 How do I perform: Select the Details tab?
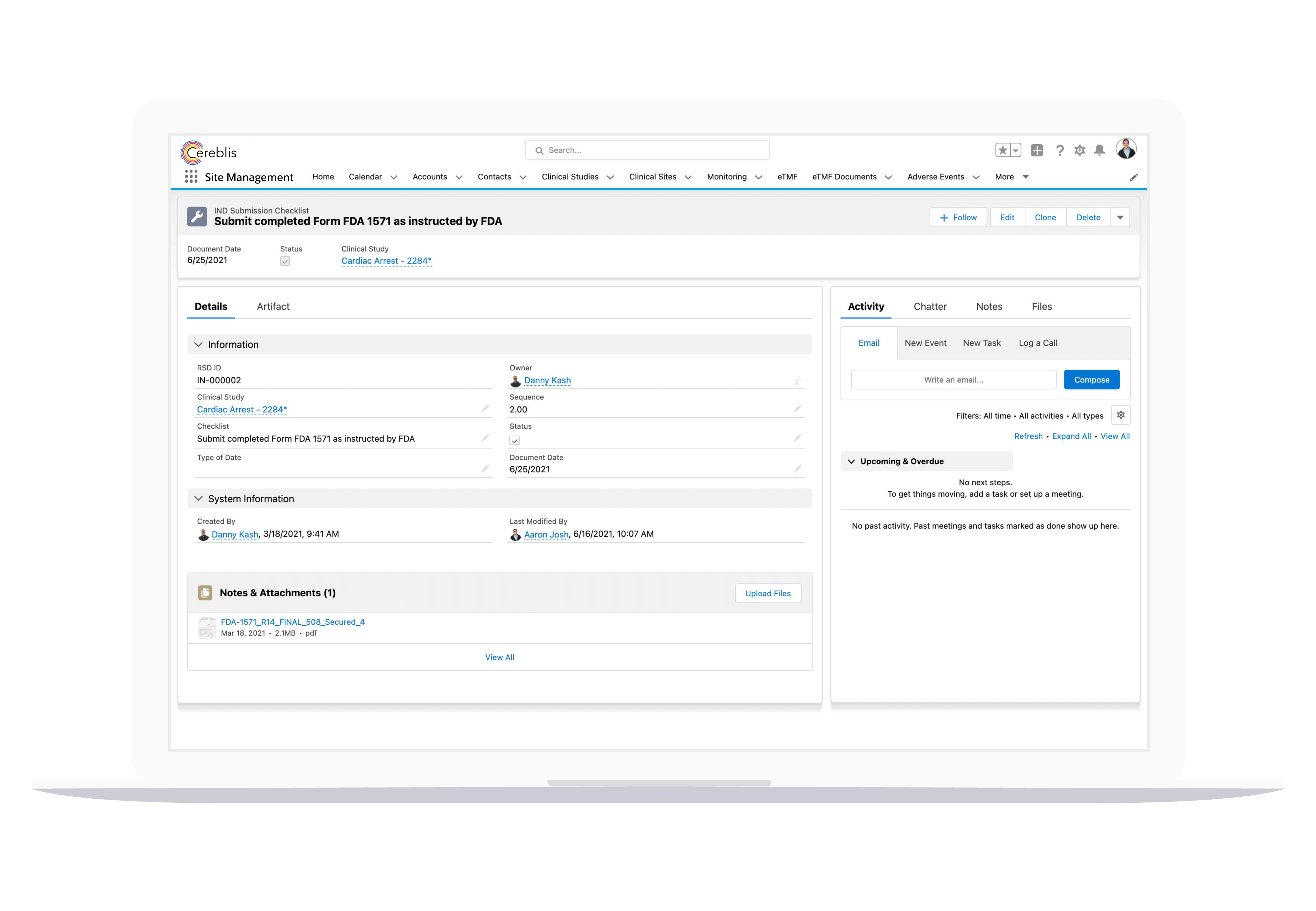pyautogui.click(x=211, y=306)
